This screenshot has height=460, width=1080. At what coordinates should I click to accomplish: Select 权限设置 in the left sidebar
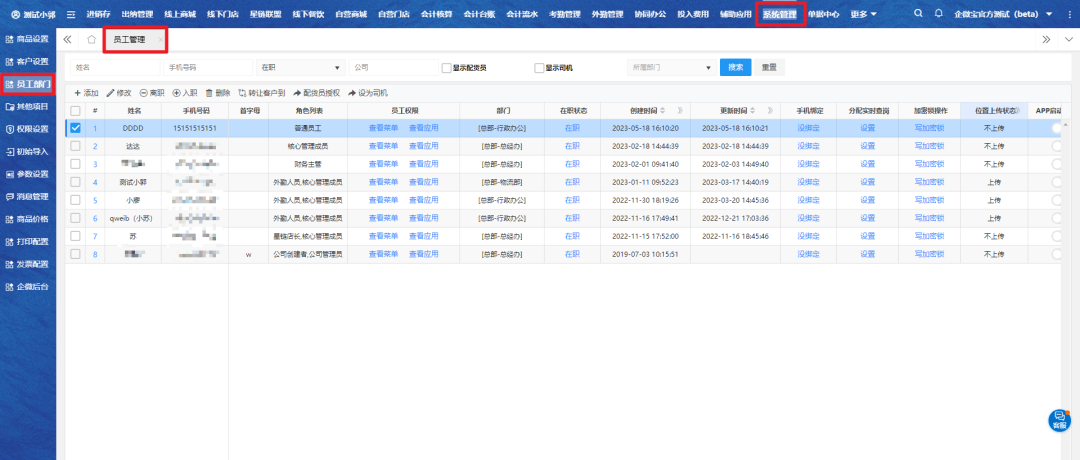[x=27, y=128]
